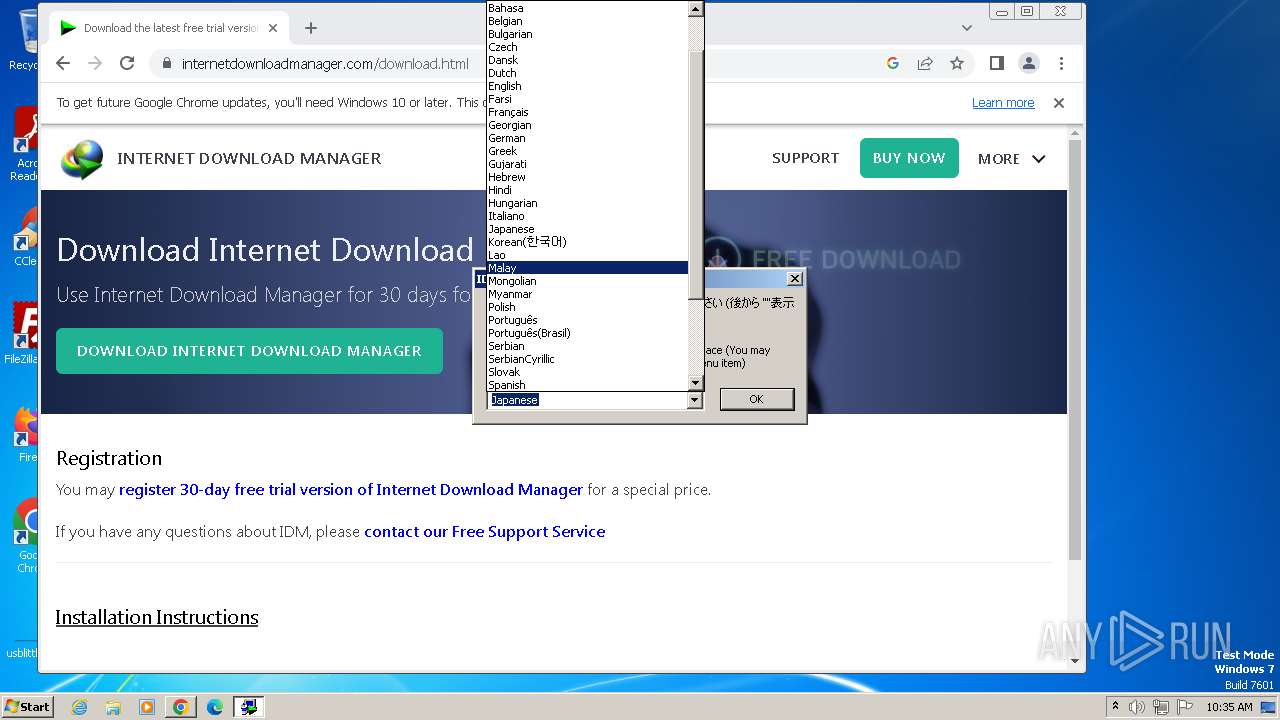
Task: Click the green DOWNLOAD INTERNET DOWNLOAD MANAGER button
Action: (249, 351)
